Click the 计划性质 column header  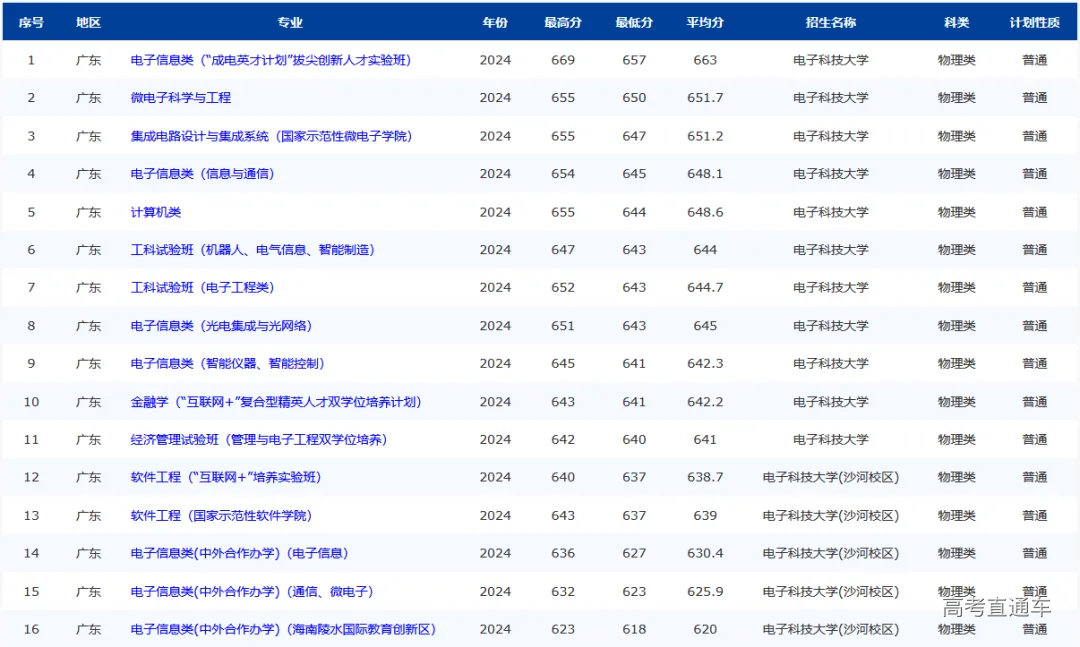1034,23
